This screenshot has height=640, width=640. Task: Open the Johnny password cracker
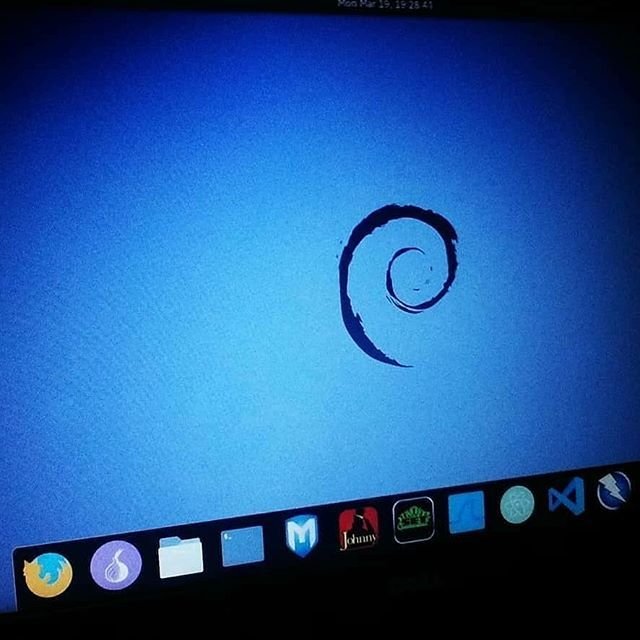tap(358, 529)
